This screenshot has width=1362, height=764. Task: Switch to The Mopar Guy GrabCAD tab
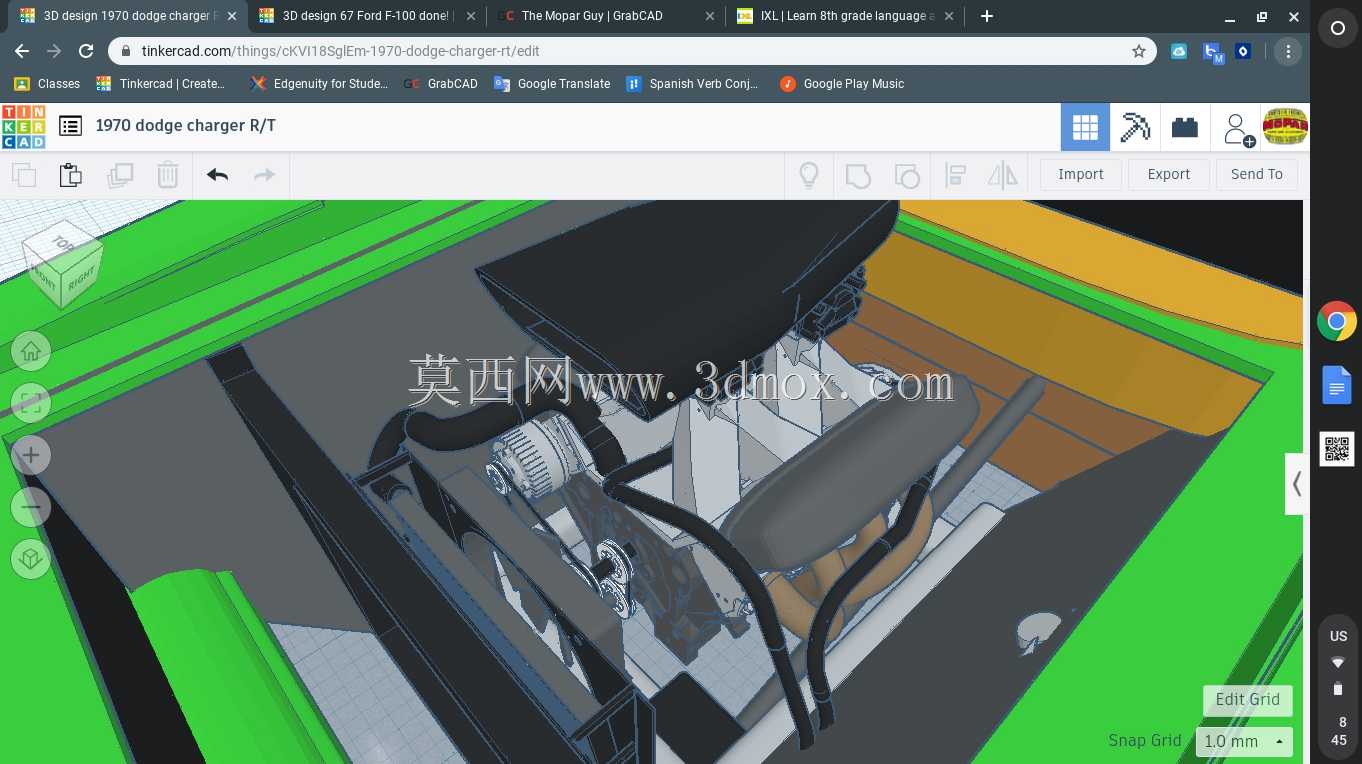[605, 16]
